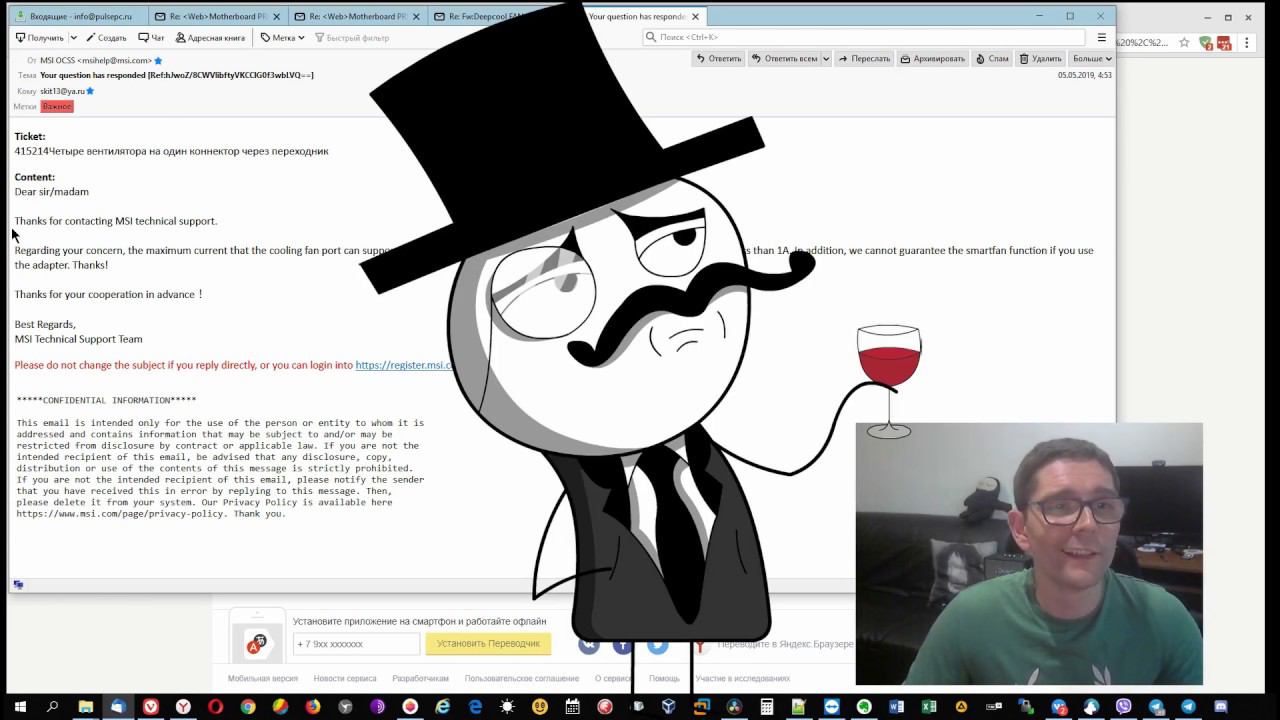The width and height of the screenshot is (1280, 720).
Task: Click the message date 05.05.2019, 4:53
Action: pos(1084,75)
